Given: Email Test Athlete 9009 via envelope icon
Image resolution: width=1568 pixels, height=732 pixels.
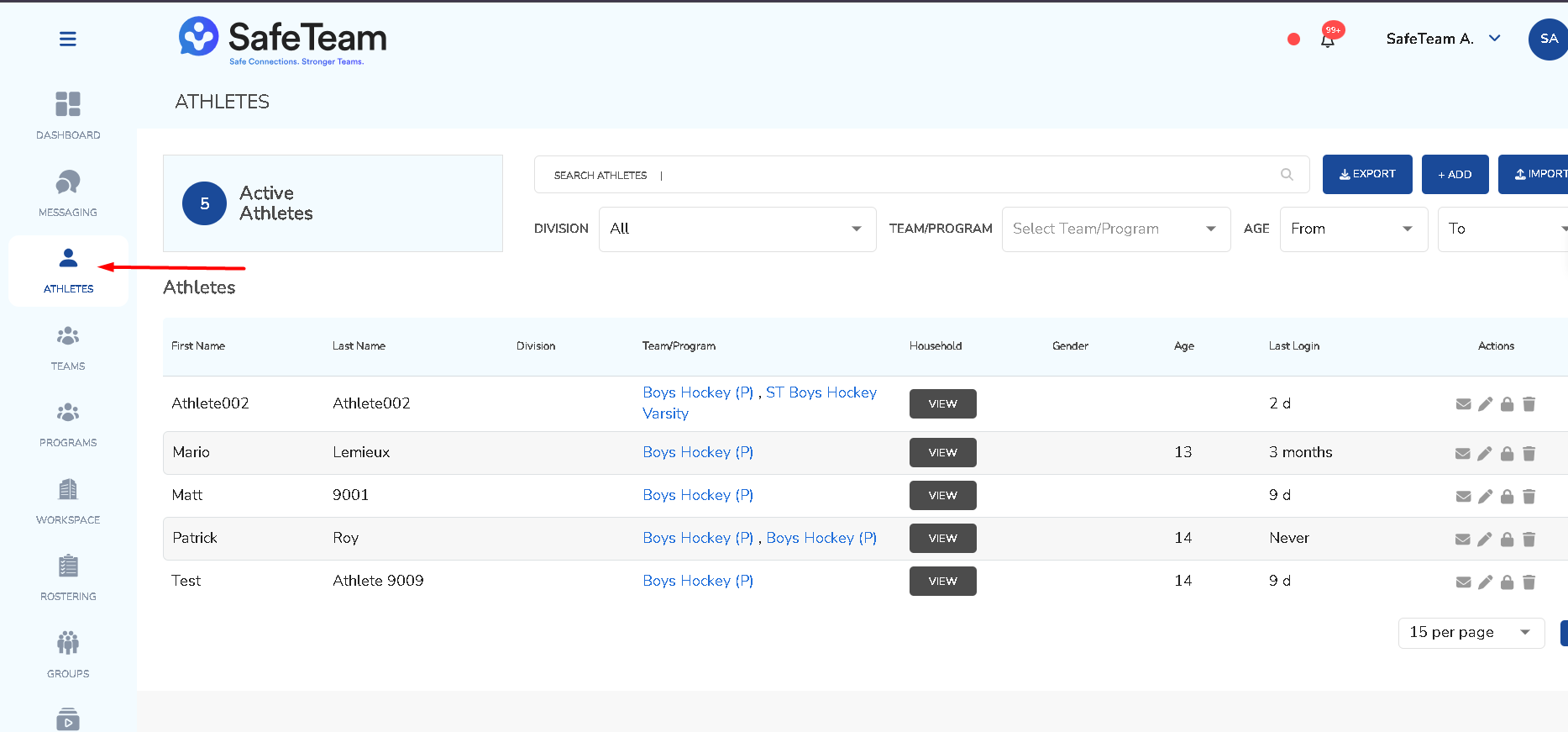Looking at the screenshot, I should (1463, 582).
